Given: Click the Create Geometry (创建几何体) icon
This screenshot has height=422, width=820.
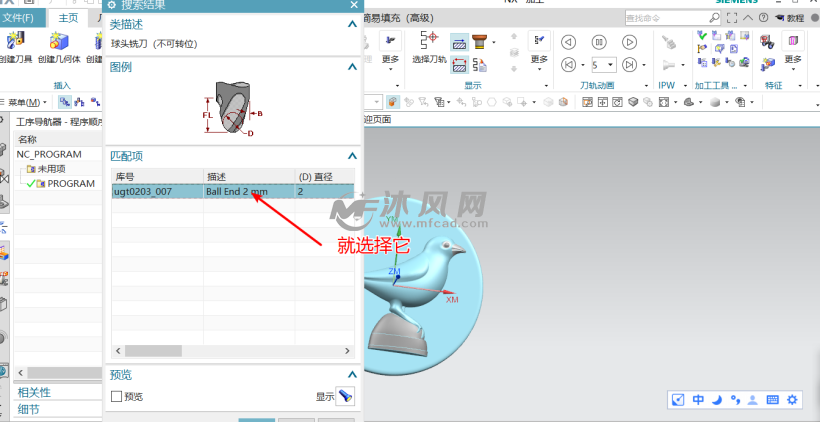Looking at the screenshot, I should pyautogui.click(x=59, y=41).
